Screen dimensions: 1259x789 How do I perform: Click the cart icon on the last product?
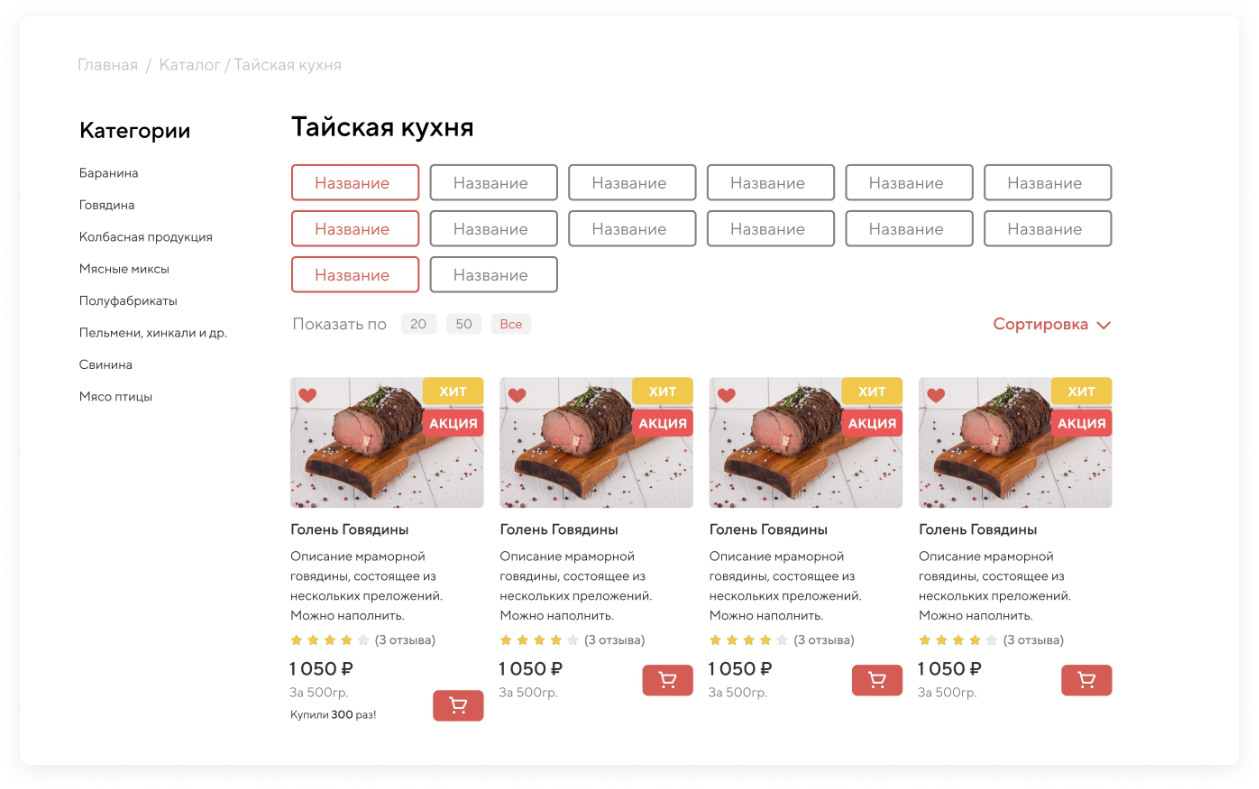coord(1086,679)
